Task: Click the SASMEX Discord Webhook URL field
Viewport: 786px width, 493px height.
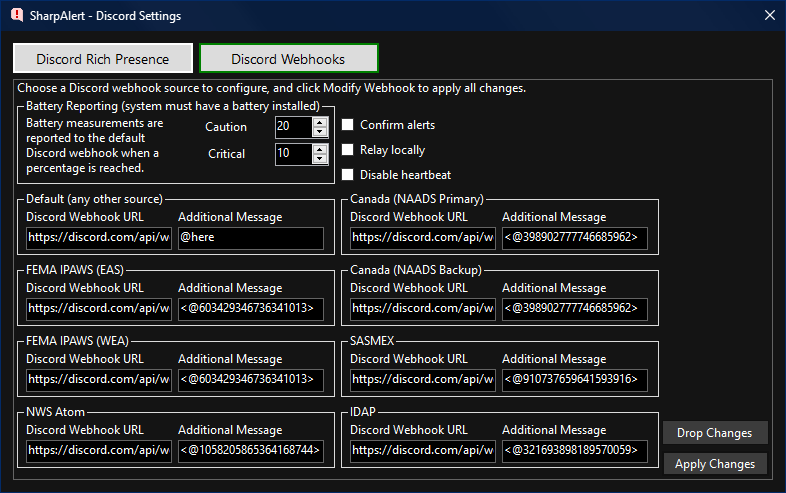Action: [422, 380]
